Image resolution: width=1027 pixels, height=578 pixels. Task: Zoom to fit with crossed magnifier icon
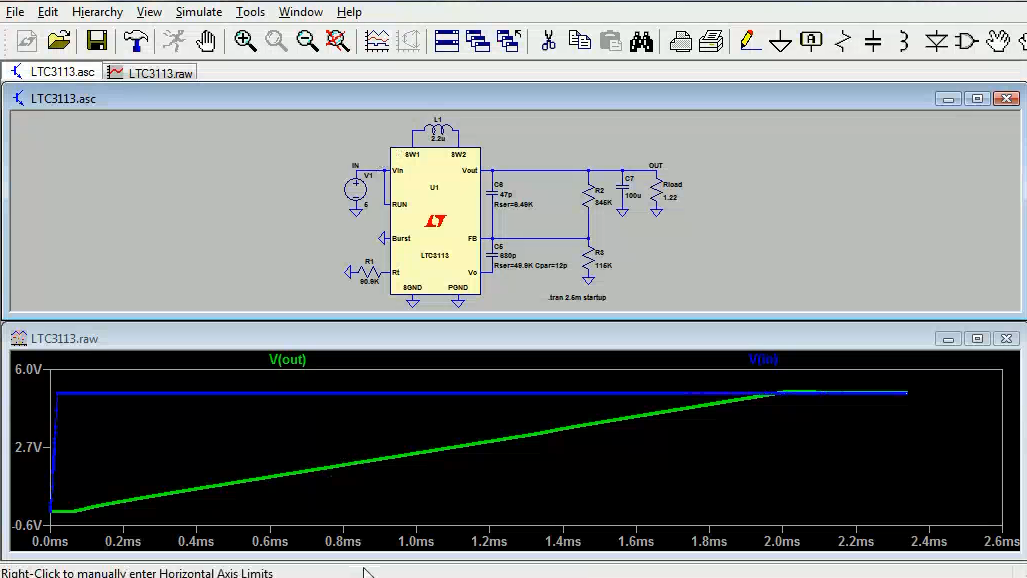pyautogui.click(x=337, y=41)
